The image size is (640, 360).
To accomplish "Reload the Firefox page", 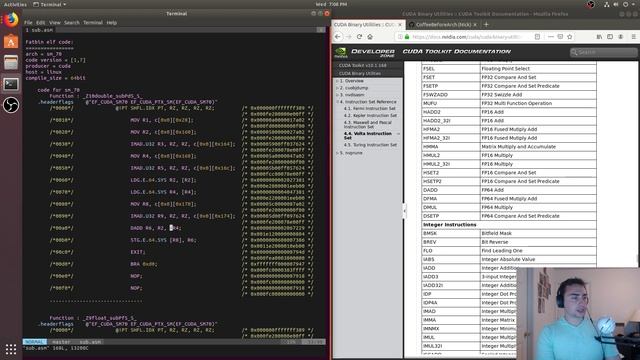I will point(359,37).
